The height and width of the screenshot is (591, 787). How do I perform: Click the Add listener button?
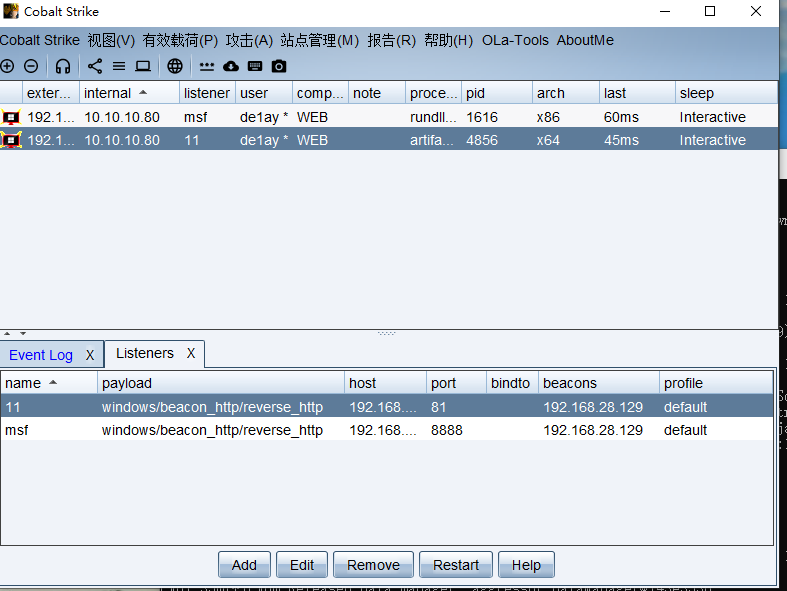(x=244, y=565)
